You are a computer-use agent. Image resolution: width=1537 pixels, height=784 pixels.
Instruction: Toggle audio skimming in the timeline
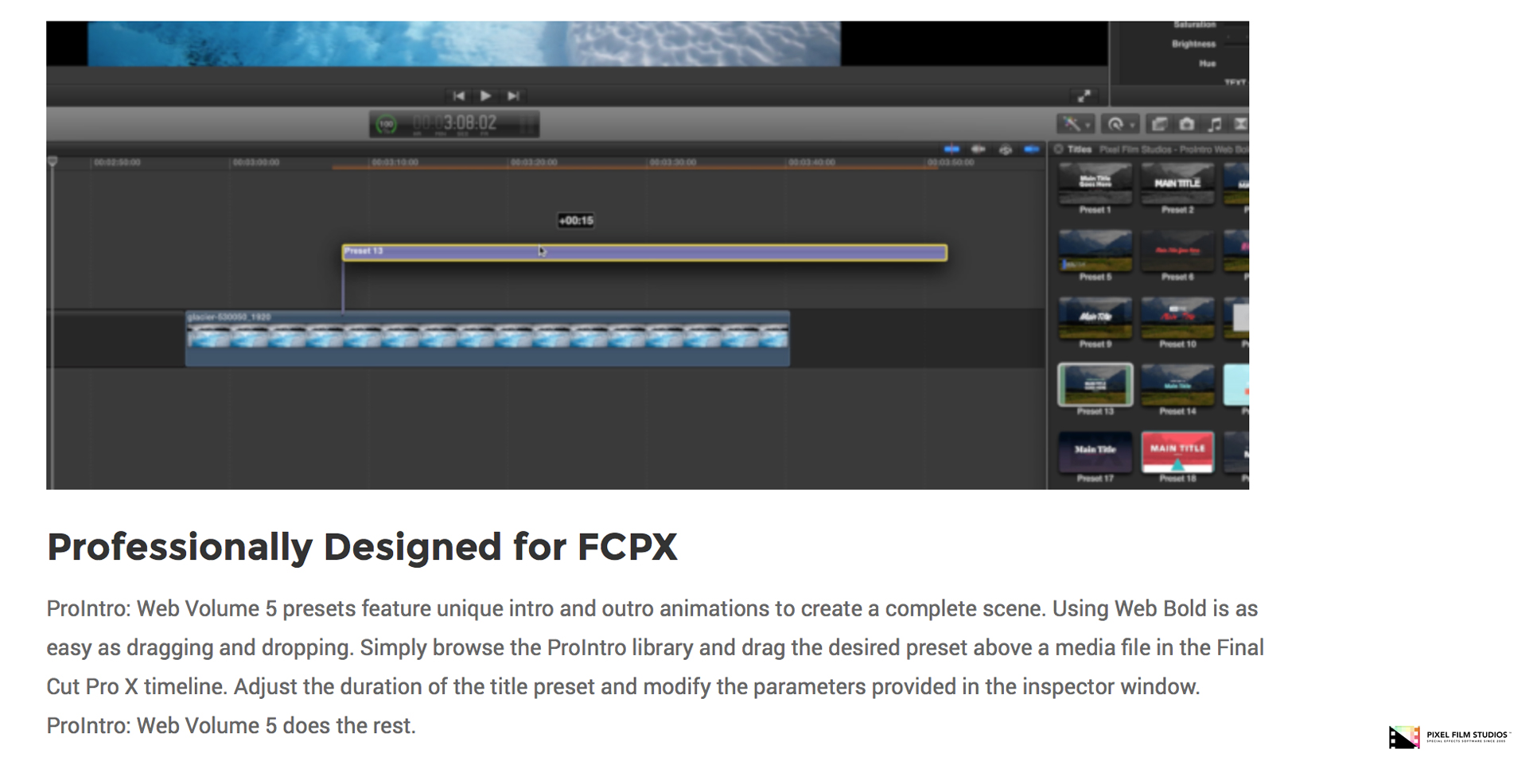point(979,149)
